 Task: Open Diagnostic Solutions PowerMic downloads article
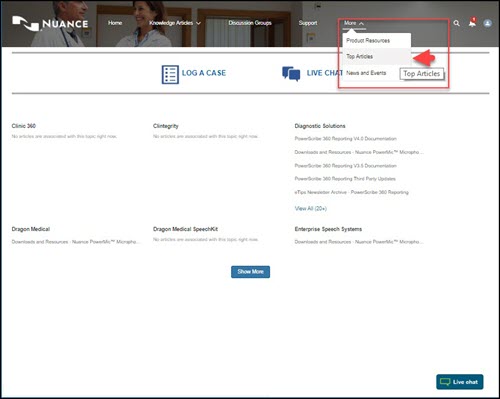[x=359, y=152]
